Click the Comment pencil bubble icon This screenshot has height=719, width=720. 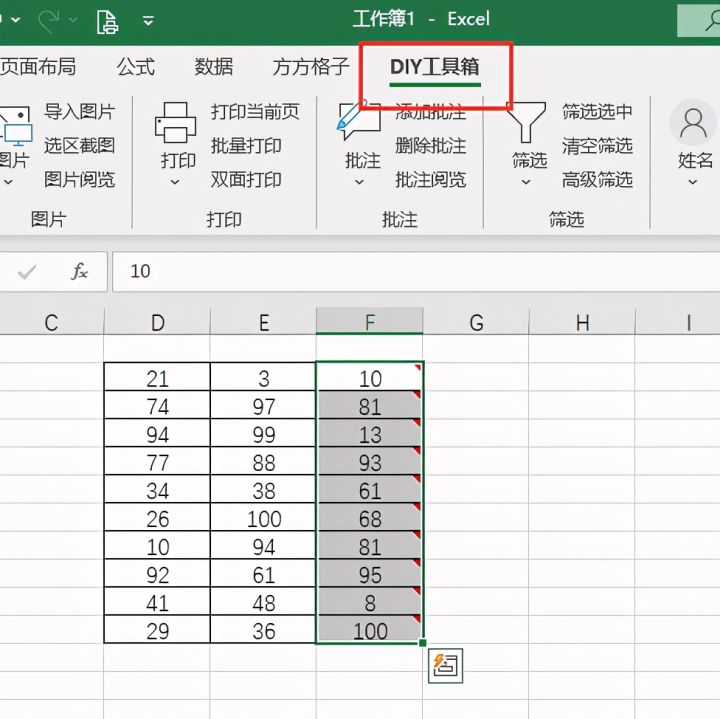point(359,121)
